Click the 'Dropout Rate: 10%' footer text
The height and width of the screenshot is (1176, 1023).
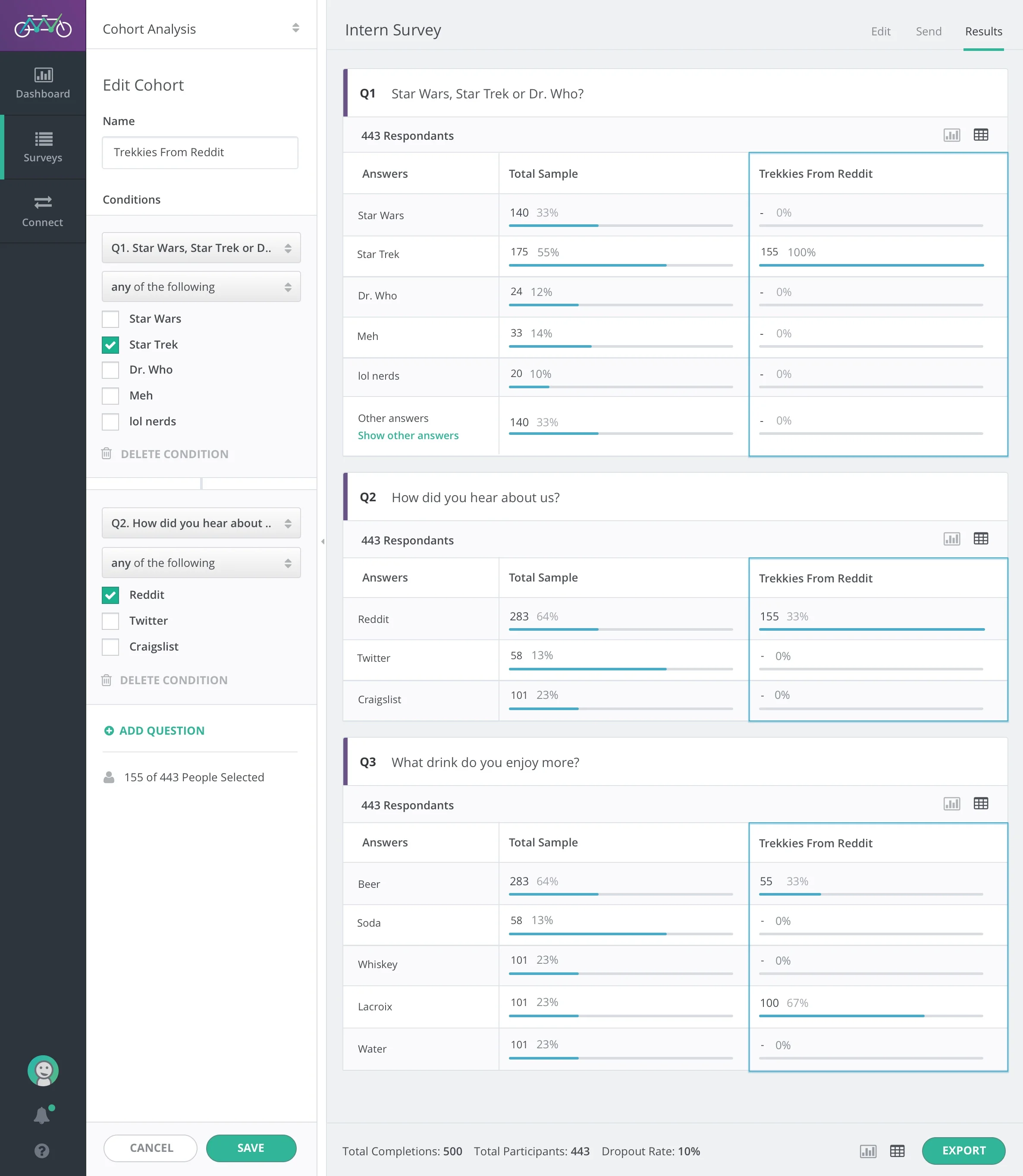[x=651, y=1151]
